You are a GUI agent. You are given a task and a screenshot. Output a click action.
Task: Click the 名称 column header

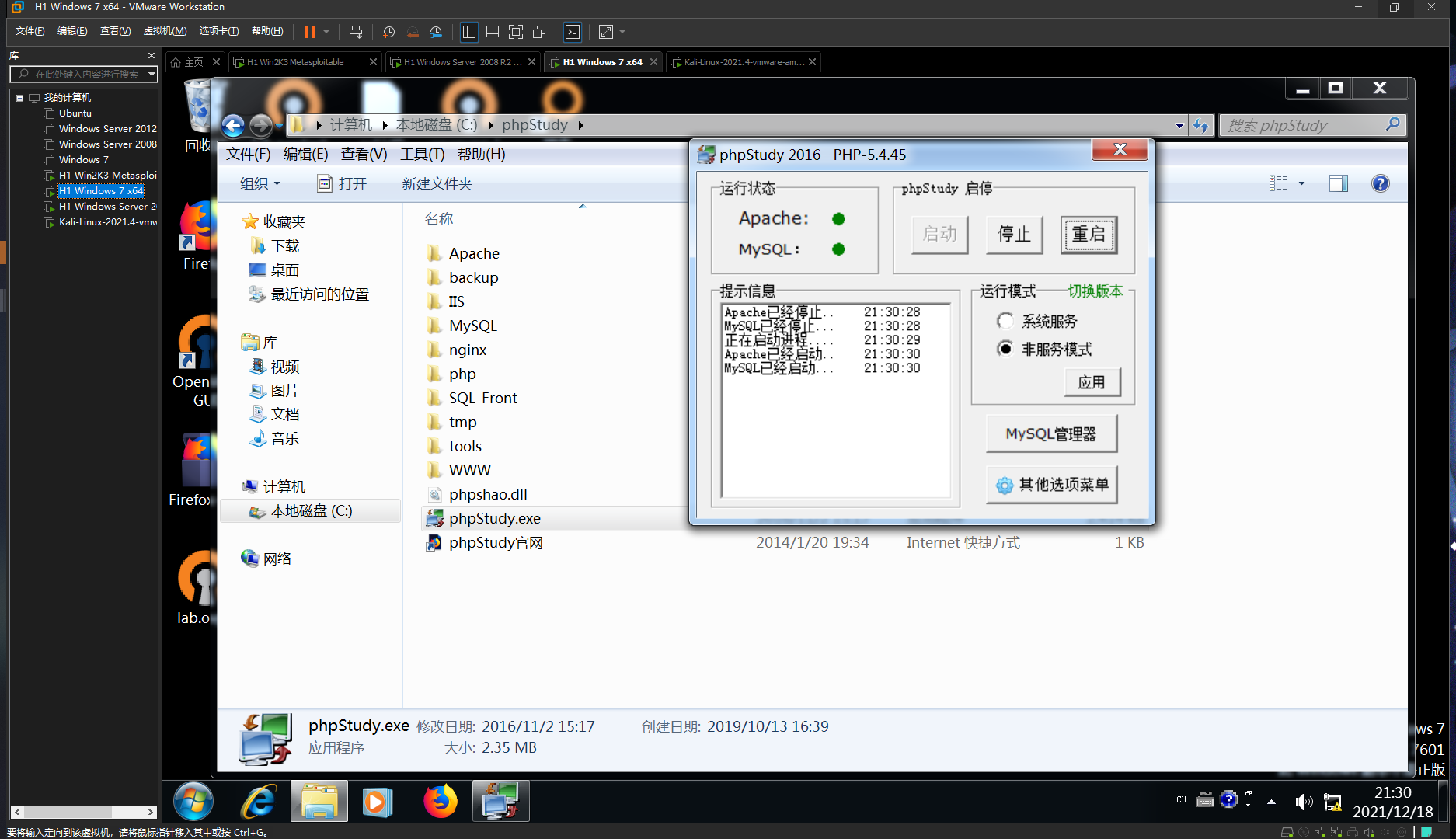tap(439, 219)
